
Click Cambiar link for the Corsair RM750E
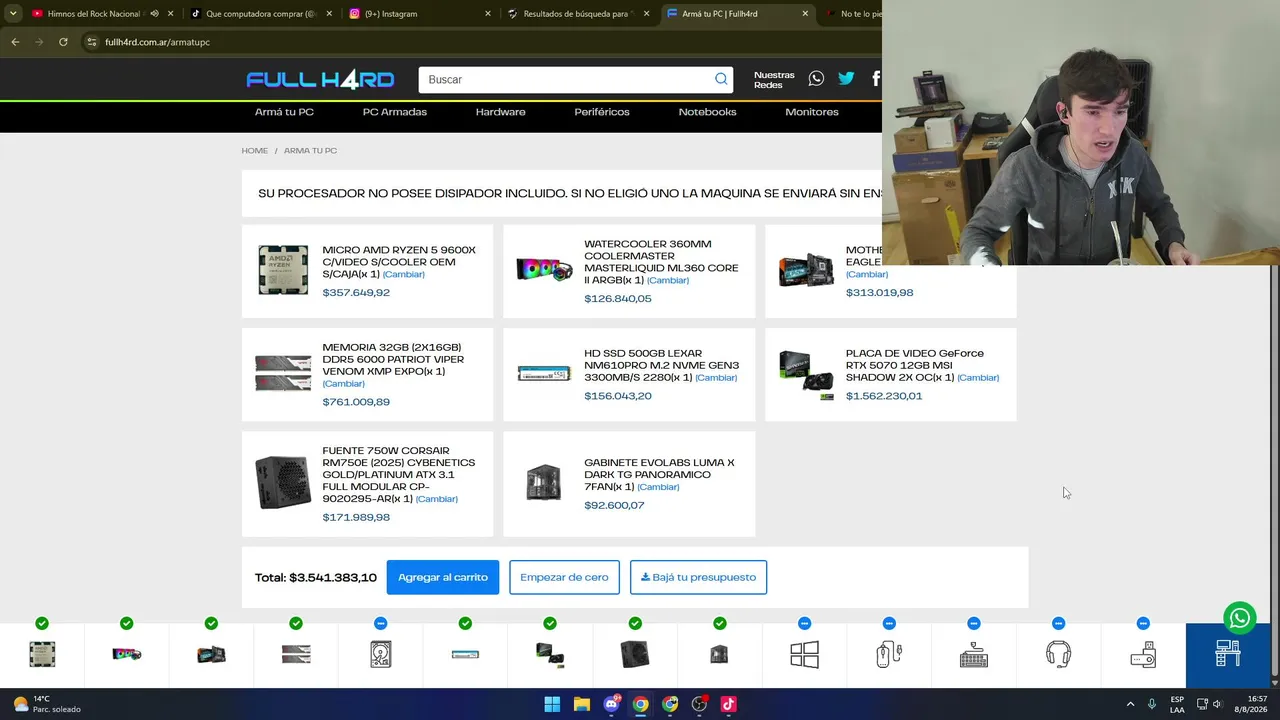click(437, 499)
